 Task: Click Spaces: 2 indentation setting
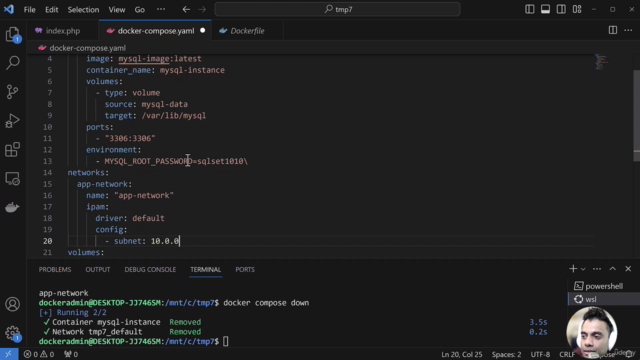tap(506, 354)
